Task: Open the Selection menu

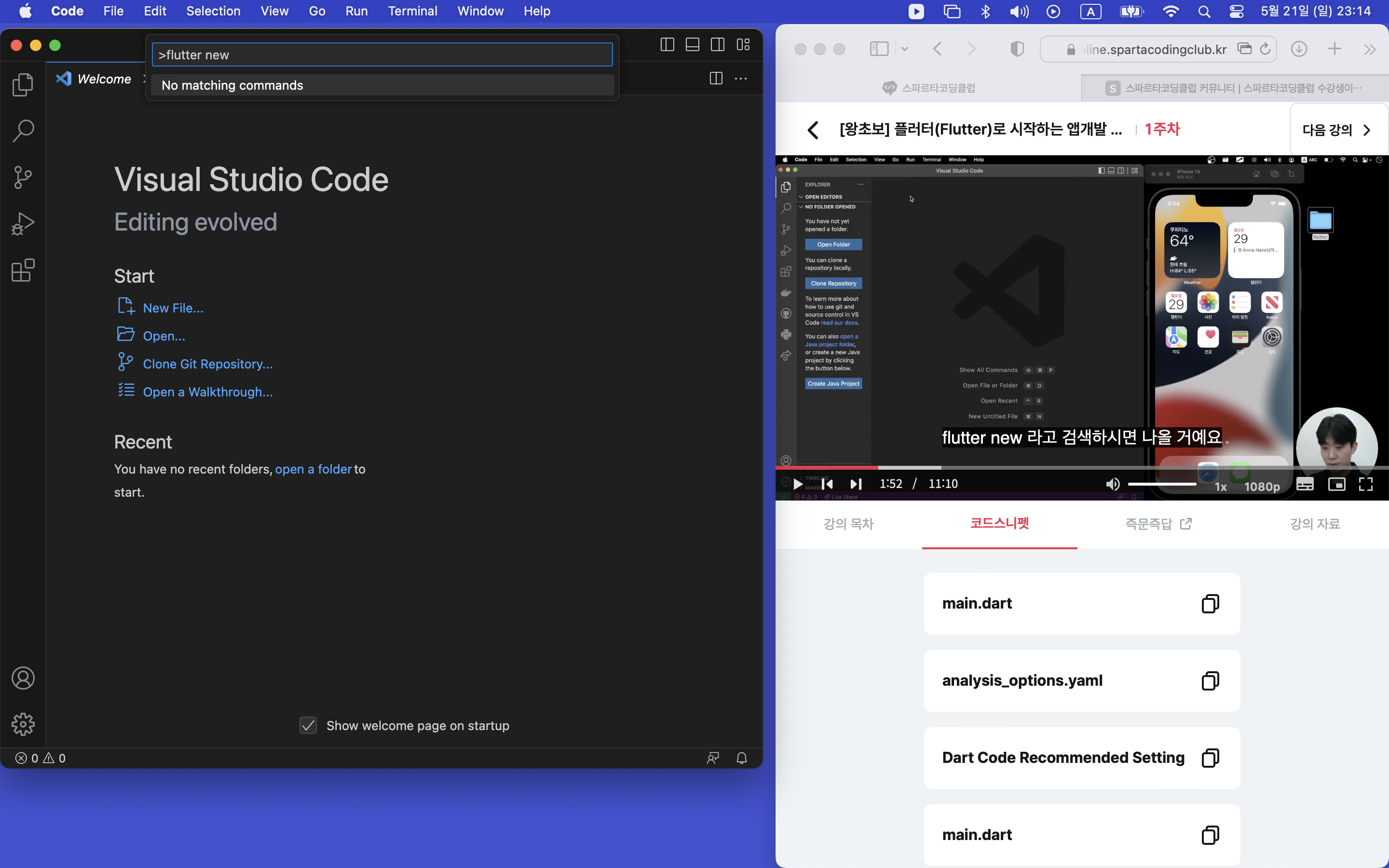Action: (x=214, y=11)
